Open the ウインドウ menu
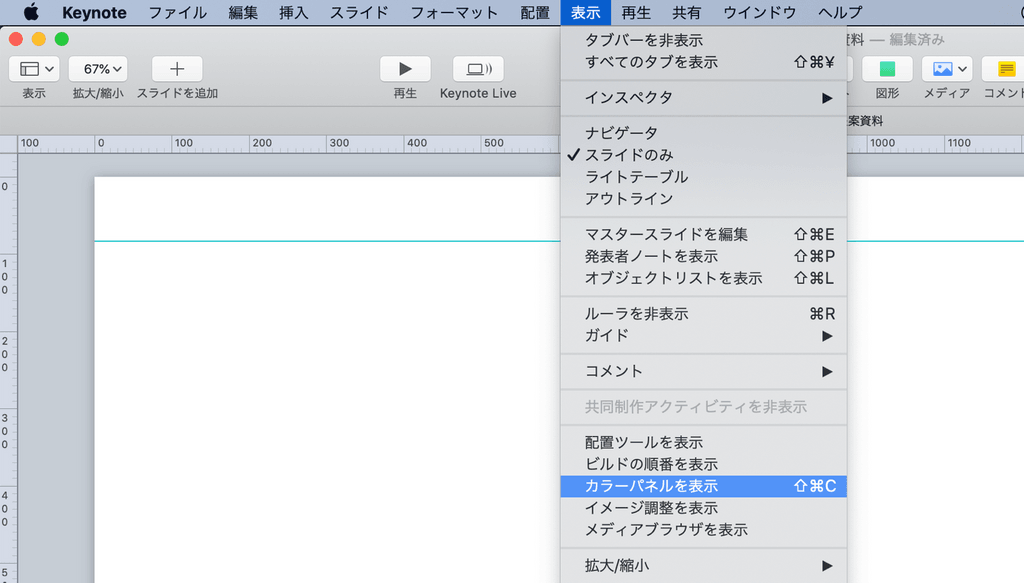Viewport: 1024px width, 583px height. click(763, 12)
